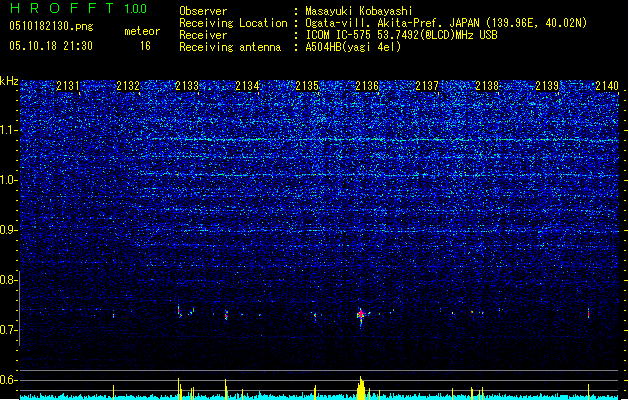This screenshot has width=629, height=400.
Task: Click the 'Receiver' field label
Action: point(203,35)
